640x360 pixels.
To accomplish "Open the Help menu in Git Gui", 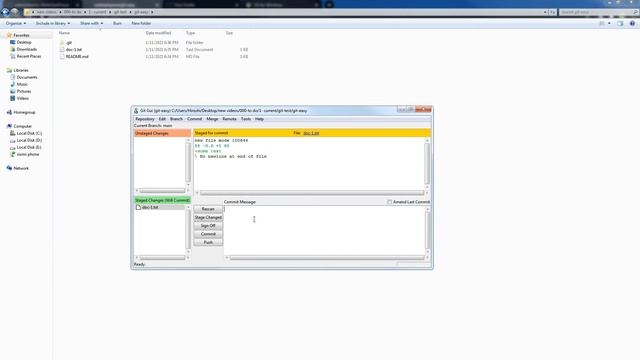I will tap(259, 119).
